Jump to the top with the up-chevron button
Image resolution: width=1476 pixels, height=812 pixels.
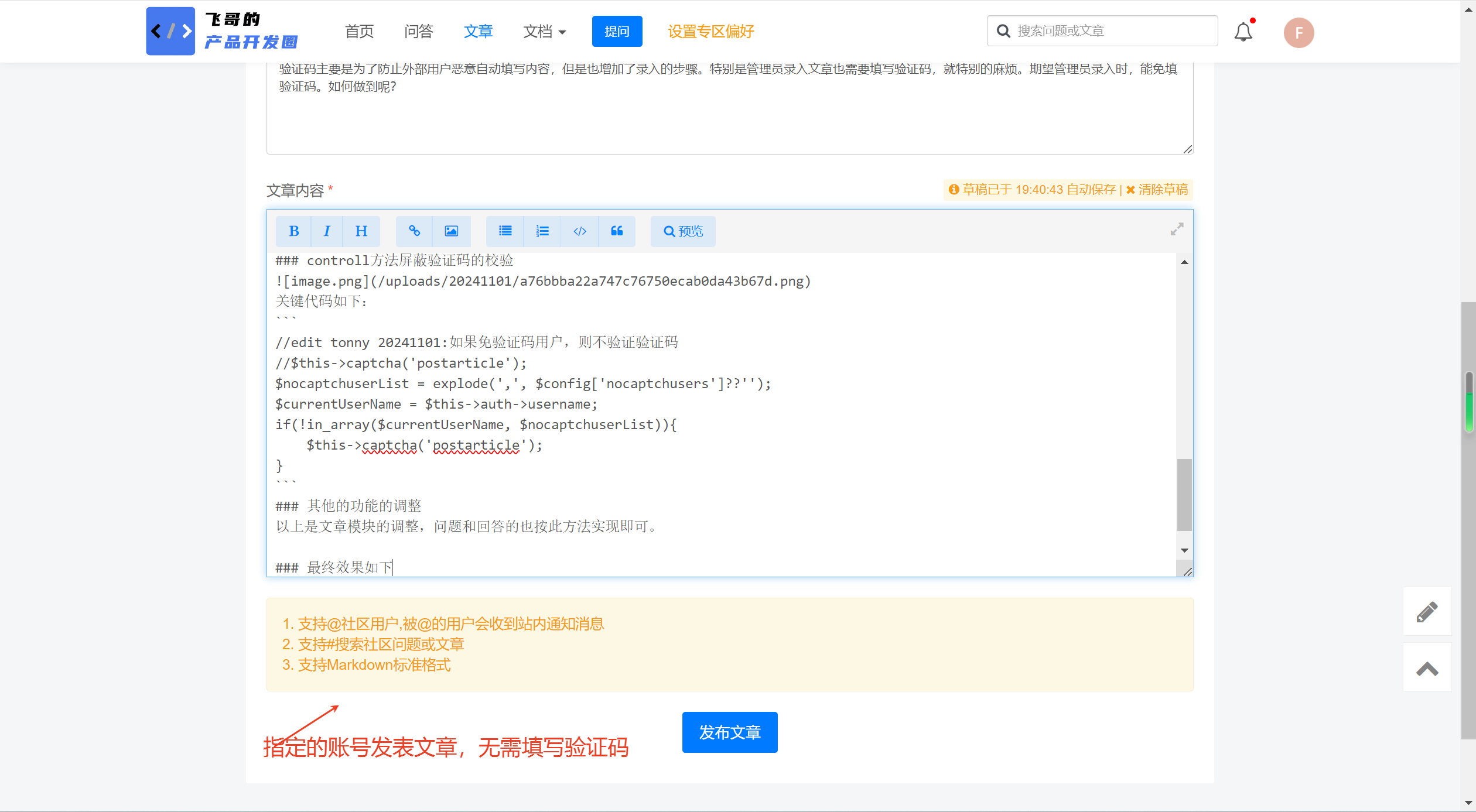[x=1427, y=667]
